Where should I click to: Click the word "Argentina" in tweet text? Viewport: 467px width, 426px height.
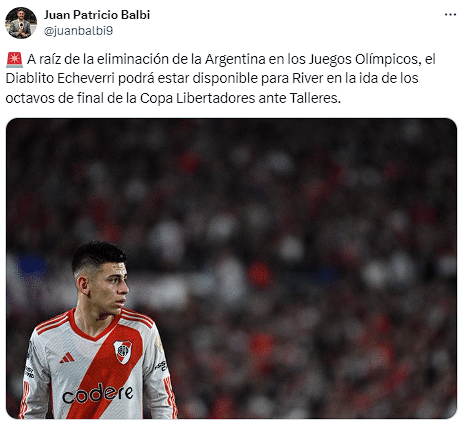(x=235, y=59)
